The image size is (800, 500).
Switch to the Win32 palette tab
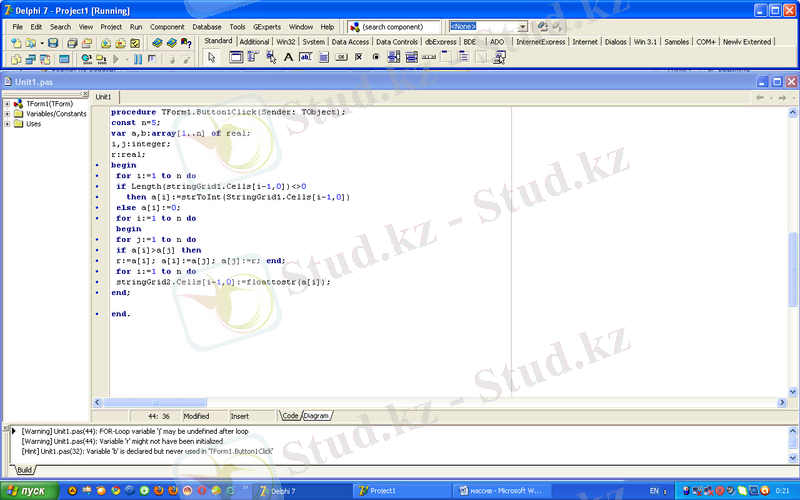tap(286, 42)
